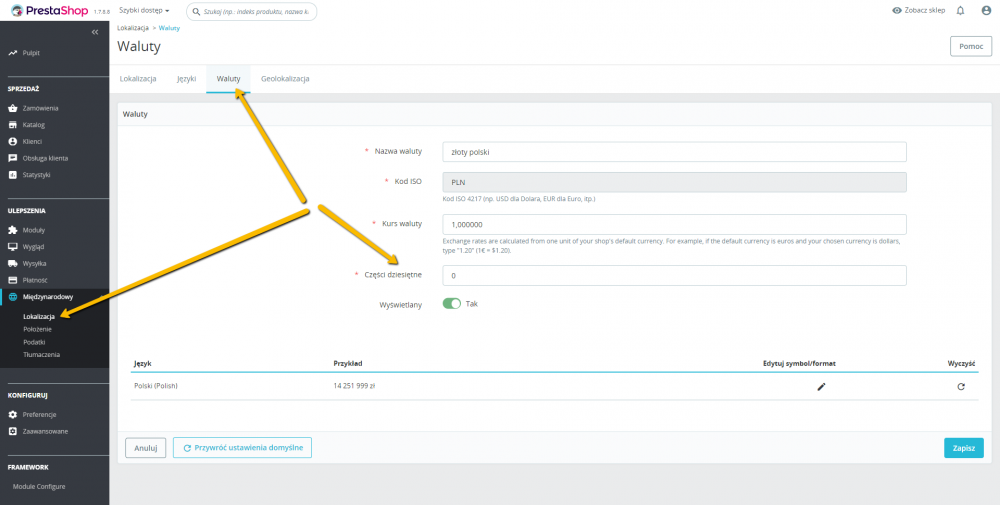Click the Polski (Polish) row text
The width and height of the screenshot is (1000, 505).
(156, 386)
